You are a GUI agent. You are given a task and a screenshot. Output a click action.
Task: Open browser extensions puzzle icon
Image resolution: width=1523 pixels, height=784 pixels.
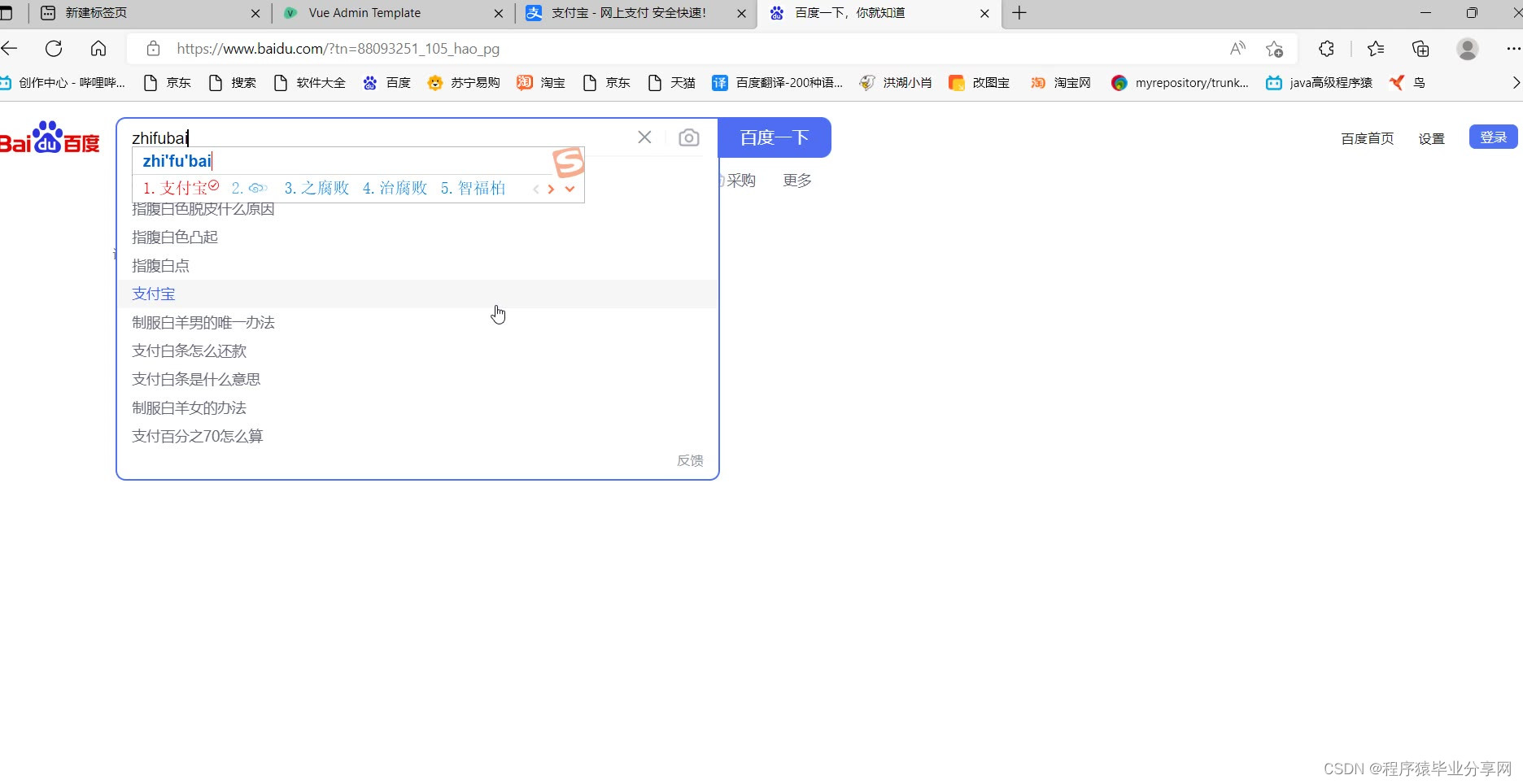1326,49
